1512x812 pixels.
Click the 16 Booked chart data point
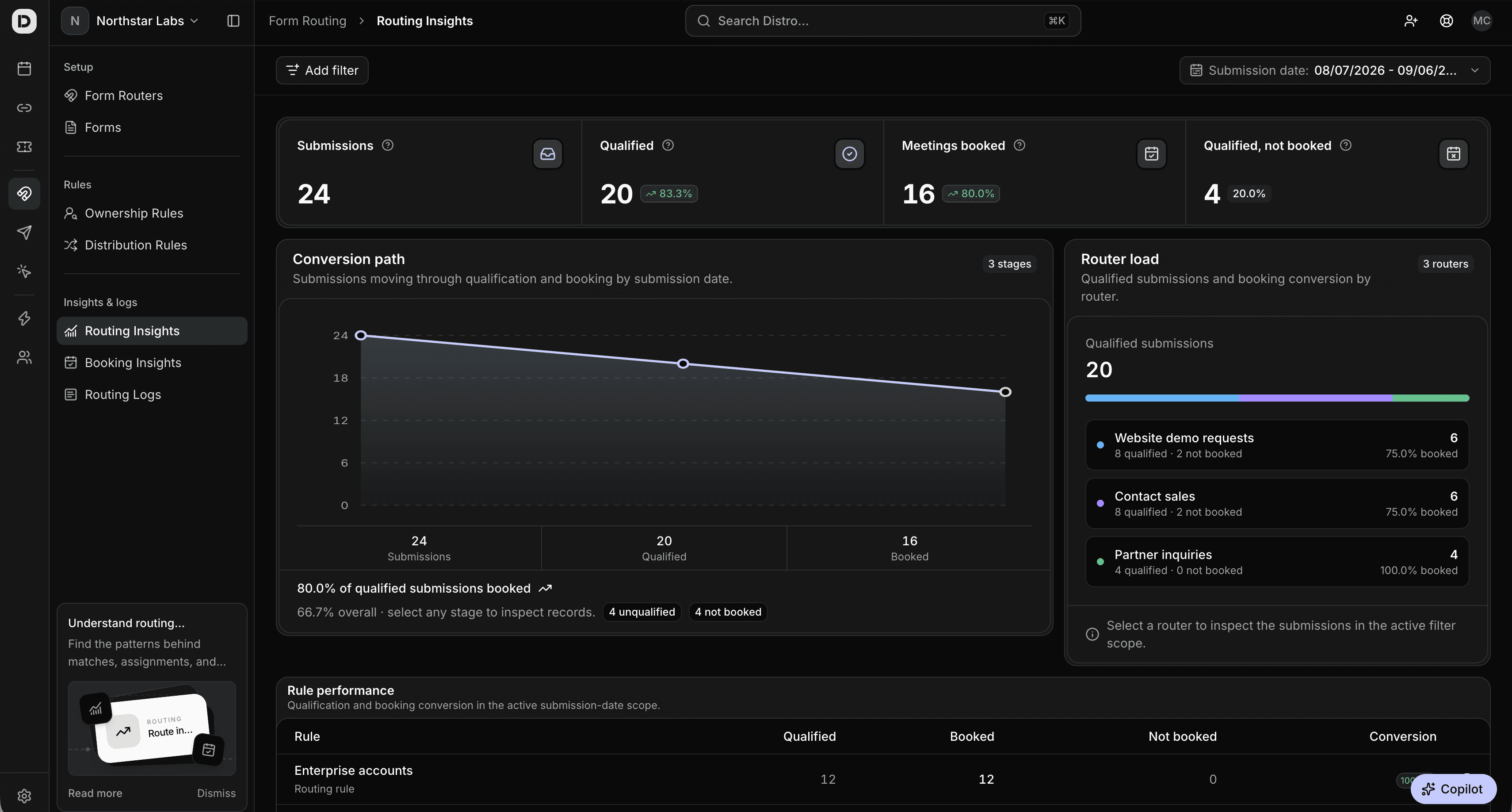[1005, 391]
